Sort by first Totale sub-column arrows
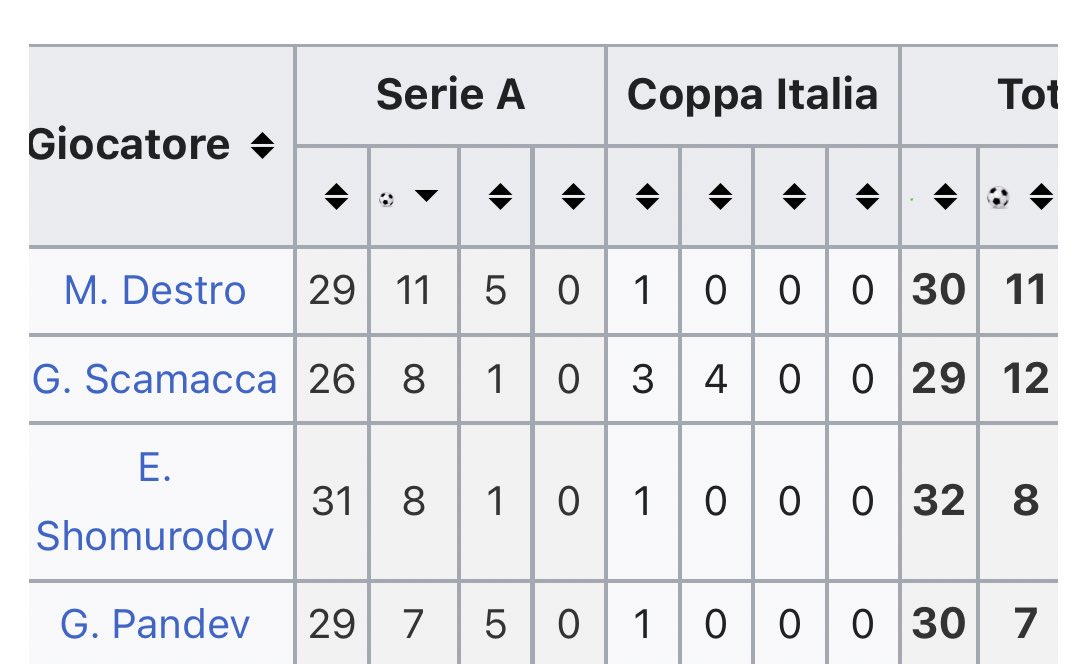The height and width of the screenshot is (664, 1088). tap(945, 197)
